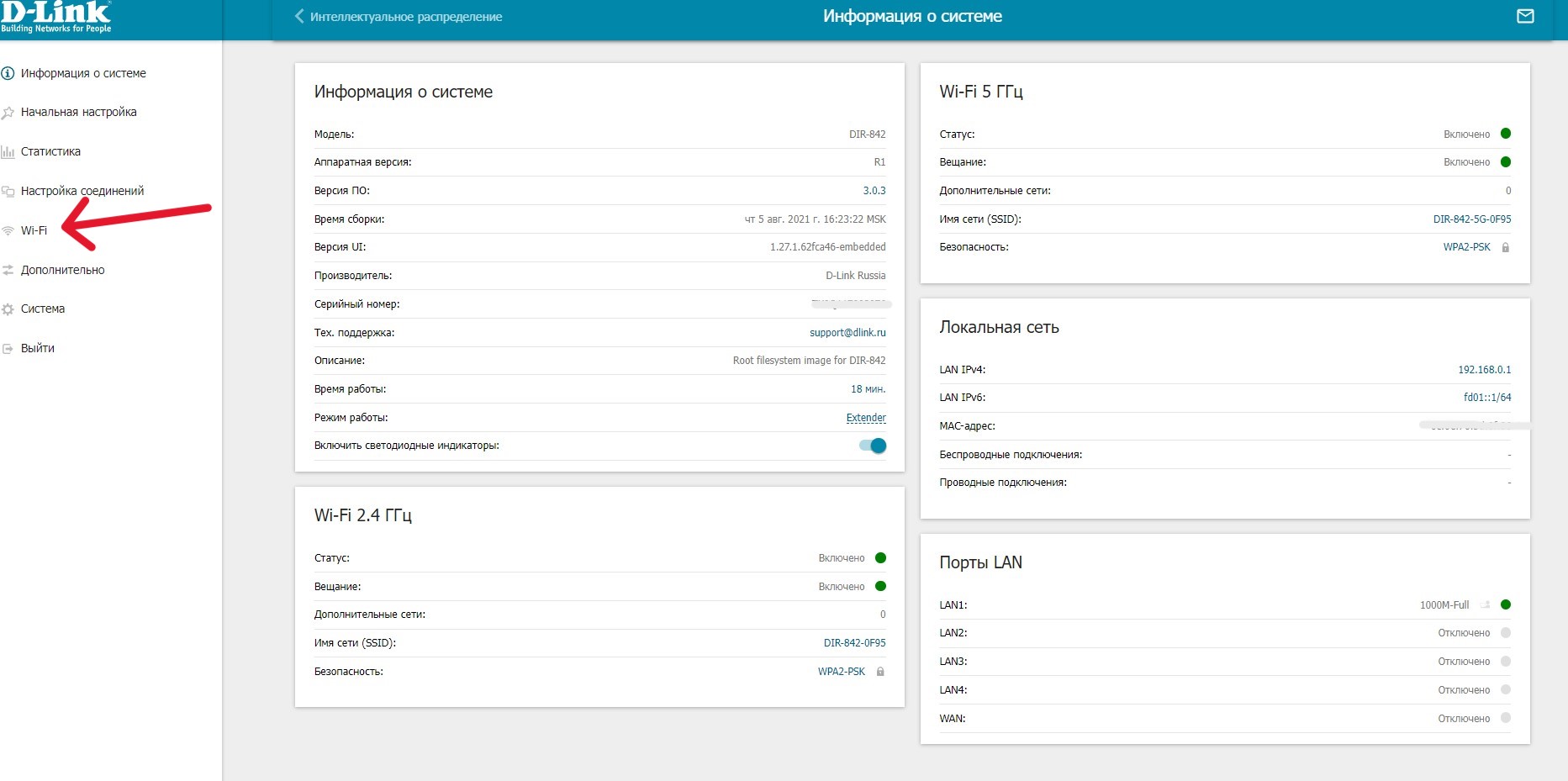This screenshot has height=781, width=1568.
Task: Open WPA2-PSK link in Wi-Fi 5 ГГц
Action: coord(1467,247)
